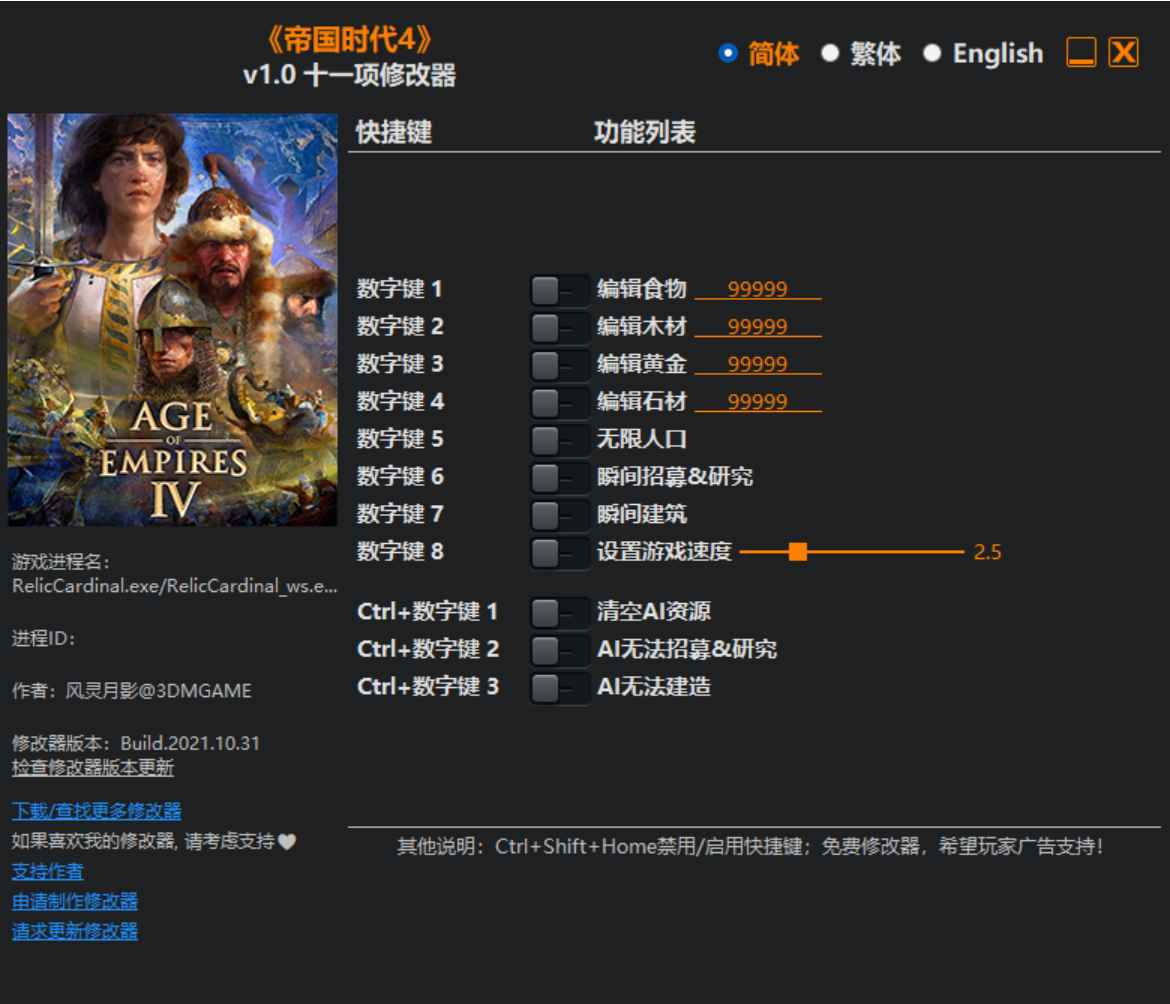Viewport: 1170px width, 1004px height.
Task: Turn on the AI无法建造 toggle
Action: [x=559, y=687]
